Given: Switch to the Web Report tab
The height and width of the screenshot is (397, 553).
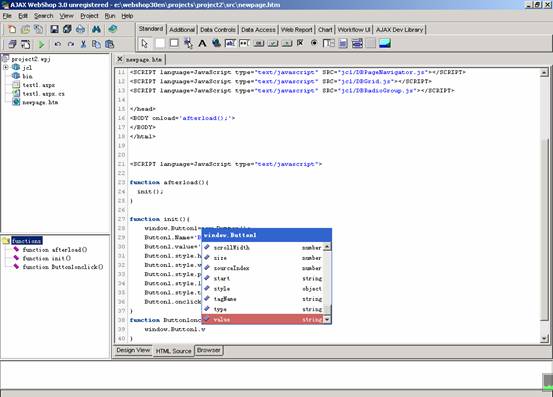Looking at the screenshot, I should [x=296, y=30].
